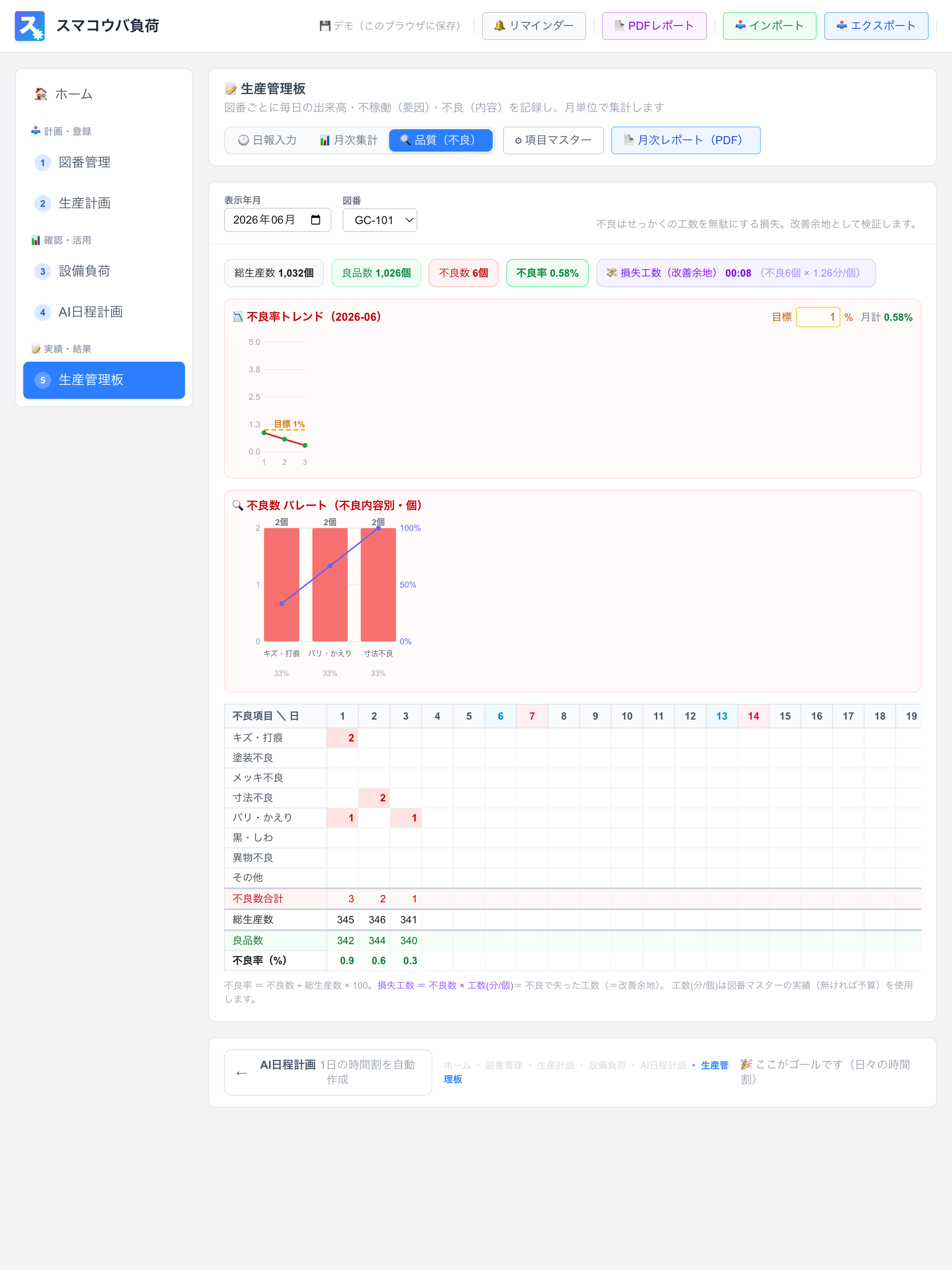Viewport: 952px width, 1270px height.
Task: Click the 不良数 6個 chip
Action: (463, 273)
